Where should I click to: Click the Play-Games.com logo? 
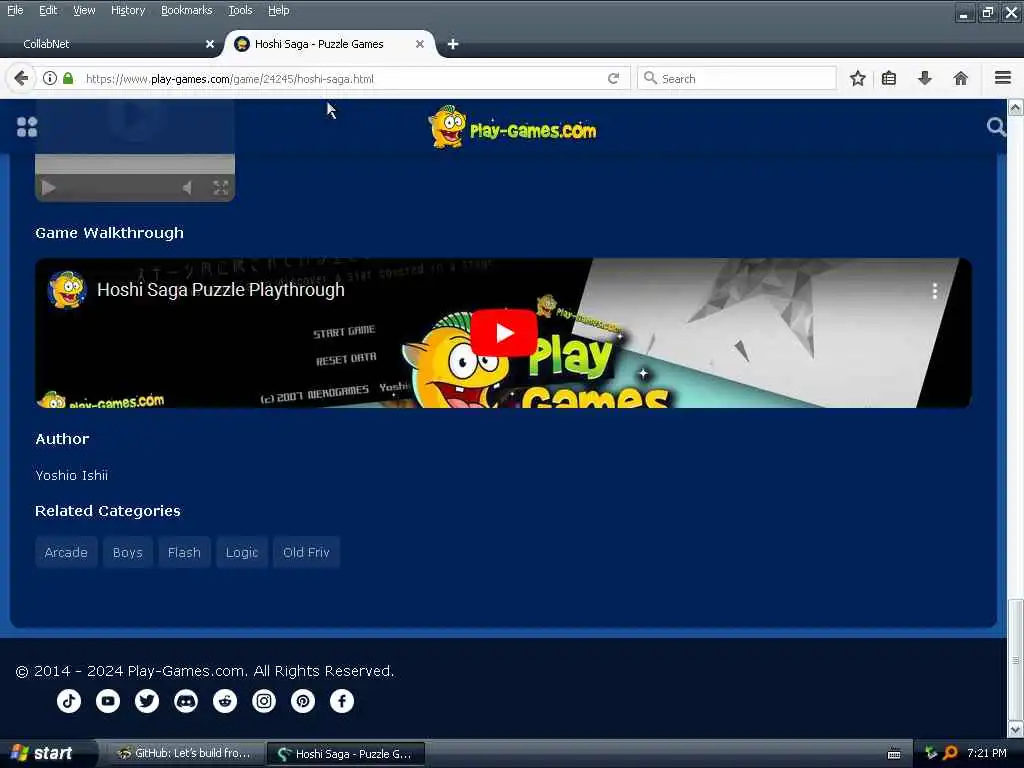point(512,127)
